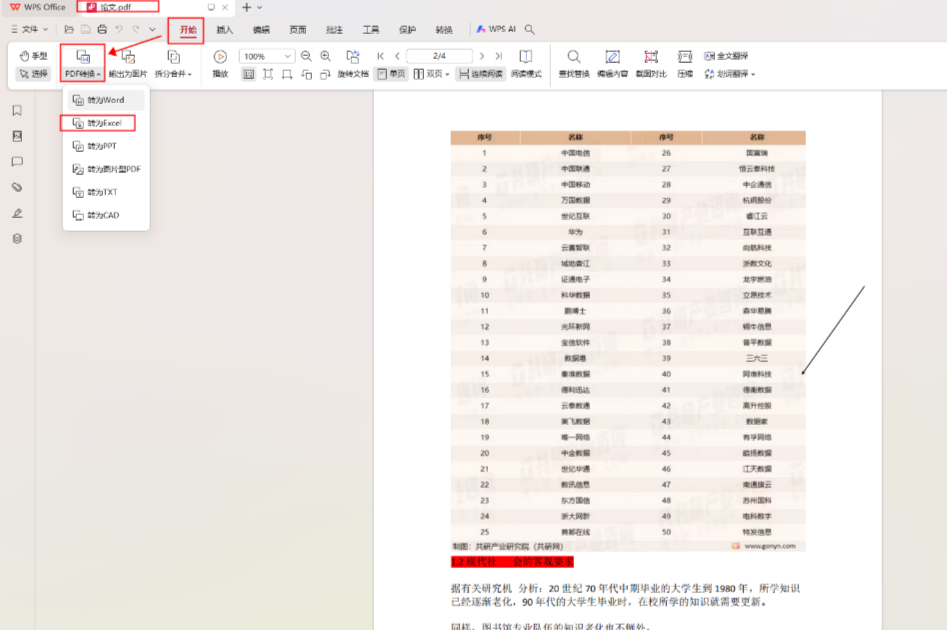Switch to the 保护 (Protect) tab

point(407,30)
